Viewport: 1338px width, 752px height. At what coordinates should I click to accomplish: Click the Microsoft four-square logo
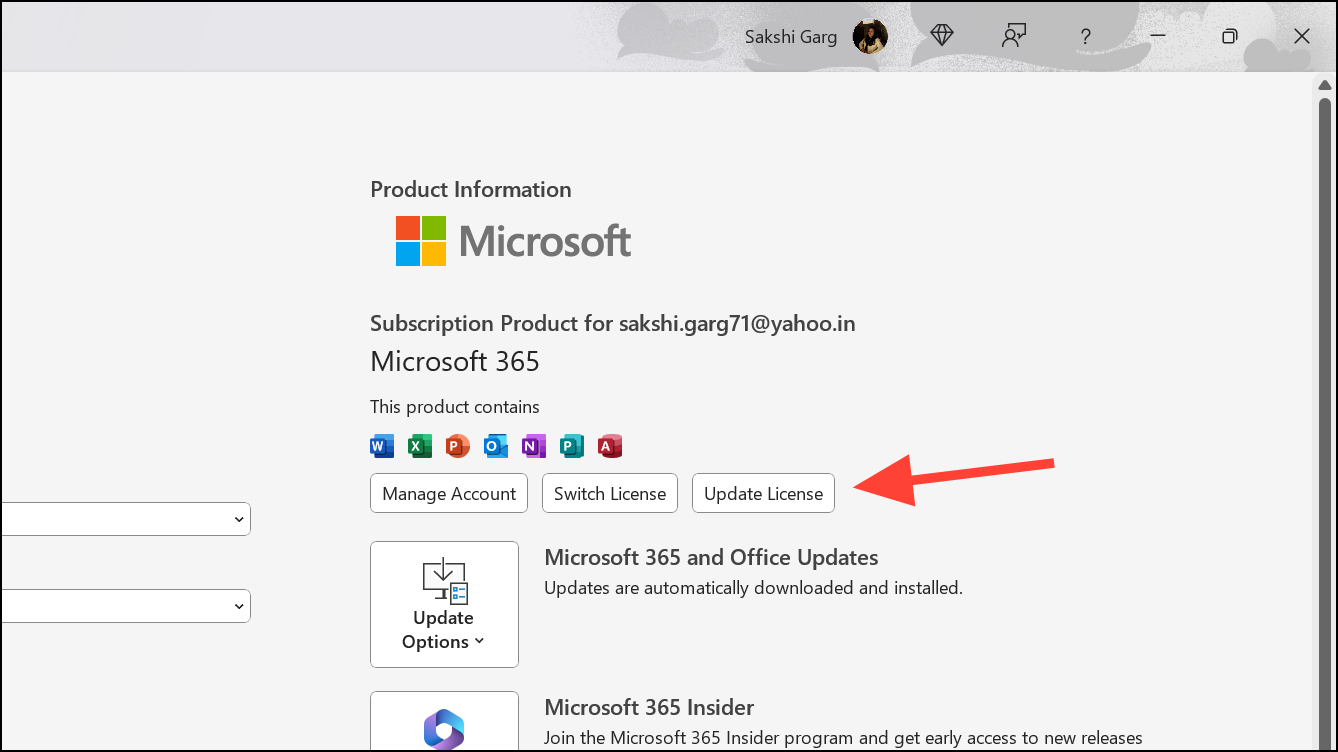click(x=421, y=241)
